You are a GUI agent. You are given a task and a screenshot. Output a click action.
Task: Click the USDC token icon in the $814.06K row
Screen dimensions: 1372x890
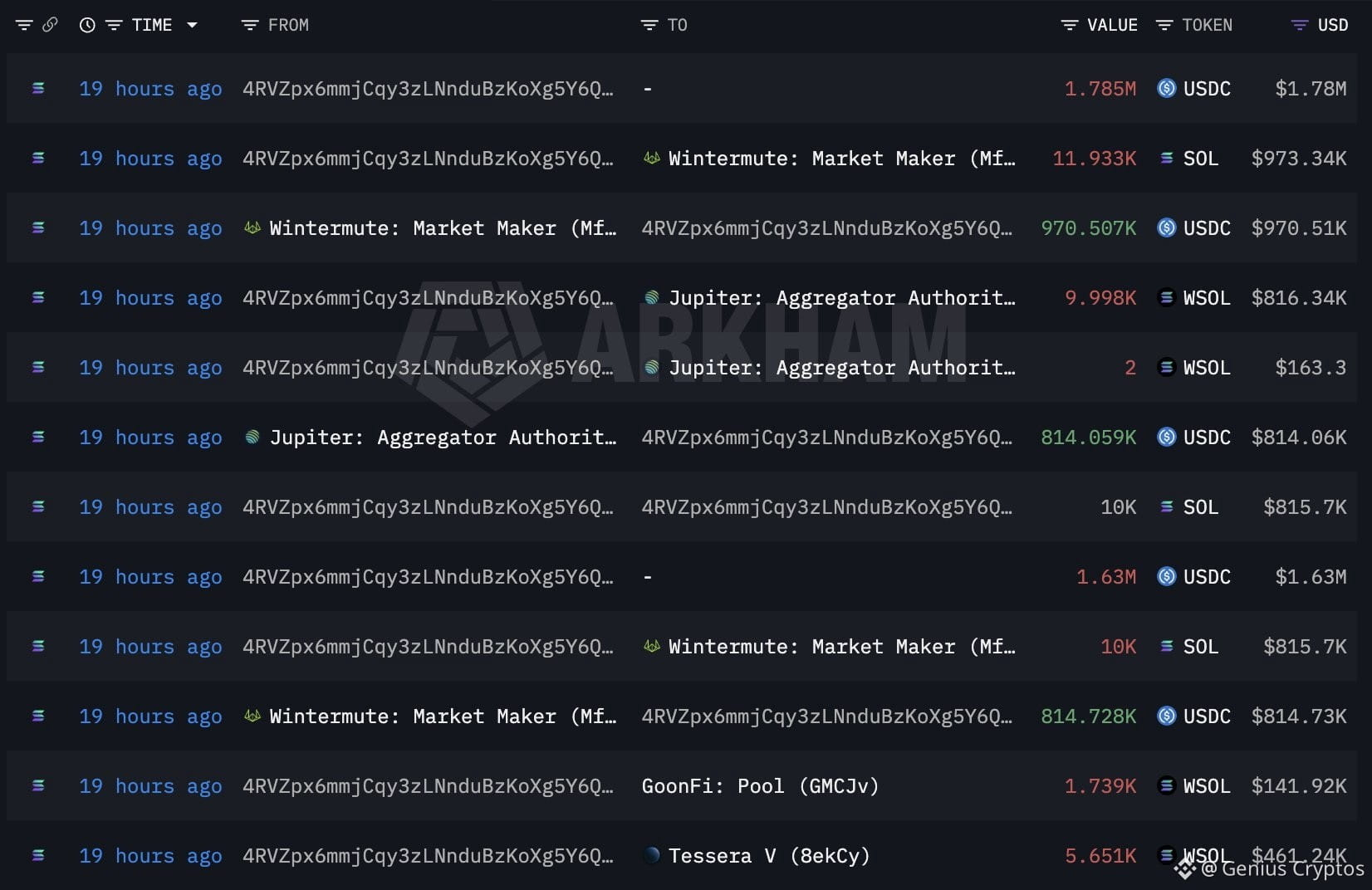click(1167, 437)
